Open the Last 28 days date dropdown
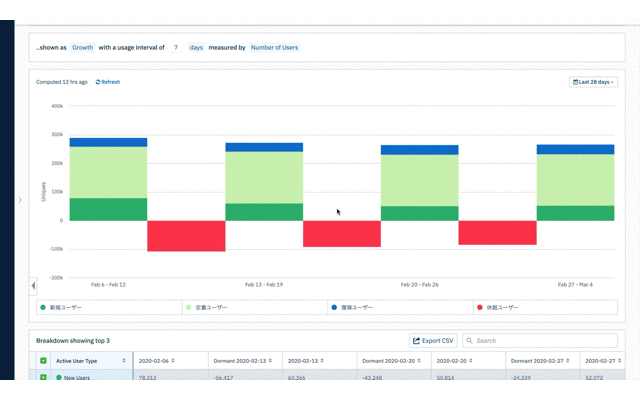The height and width of the screenshot is (400, 640). [x=594, y=82]
